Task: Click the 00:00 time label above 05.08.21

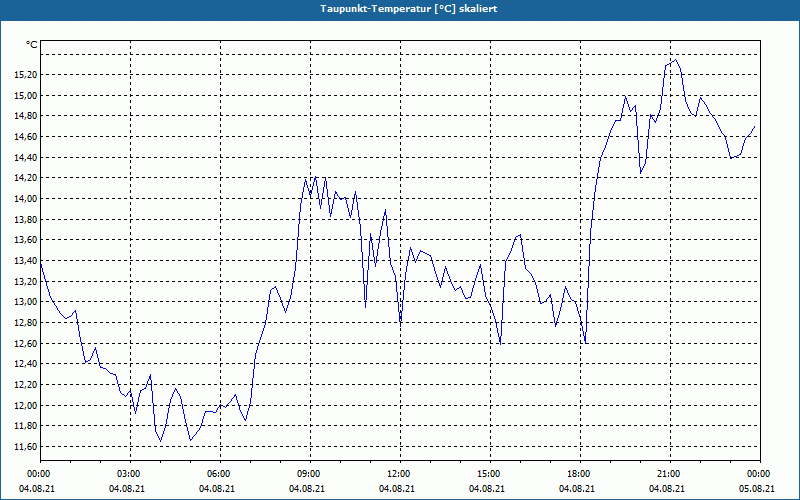Action: 757,474
